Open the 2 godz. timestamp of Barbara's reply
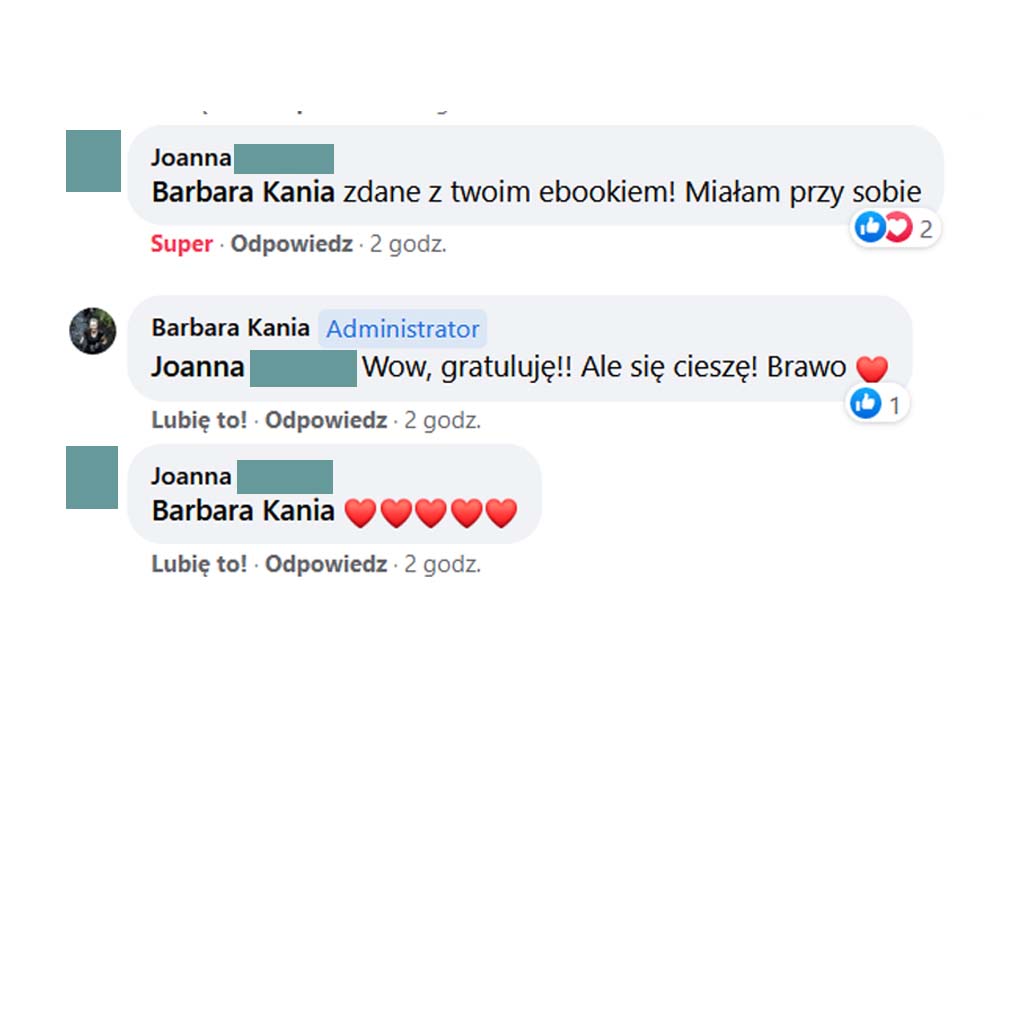 443,420
